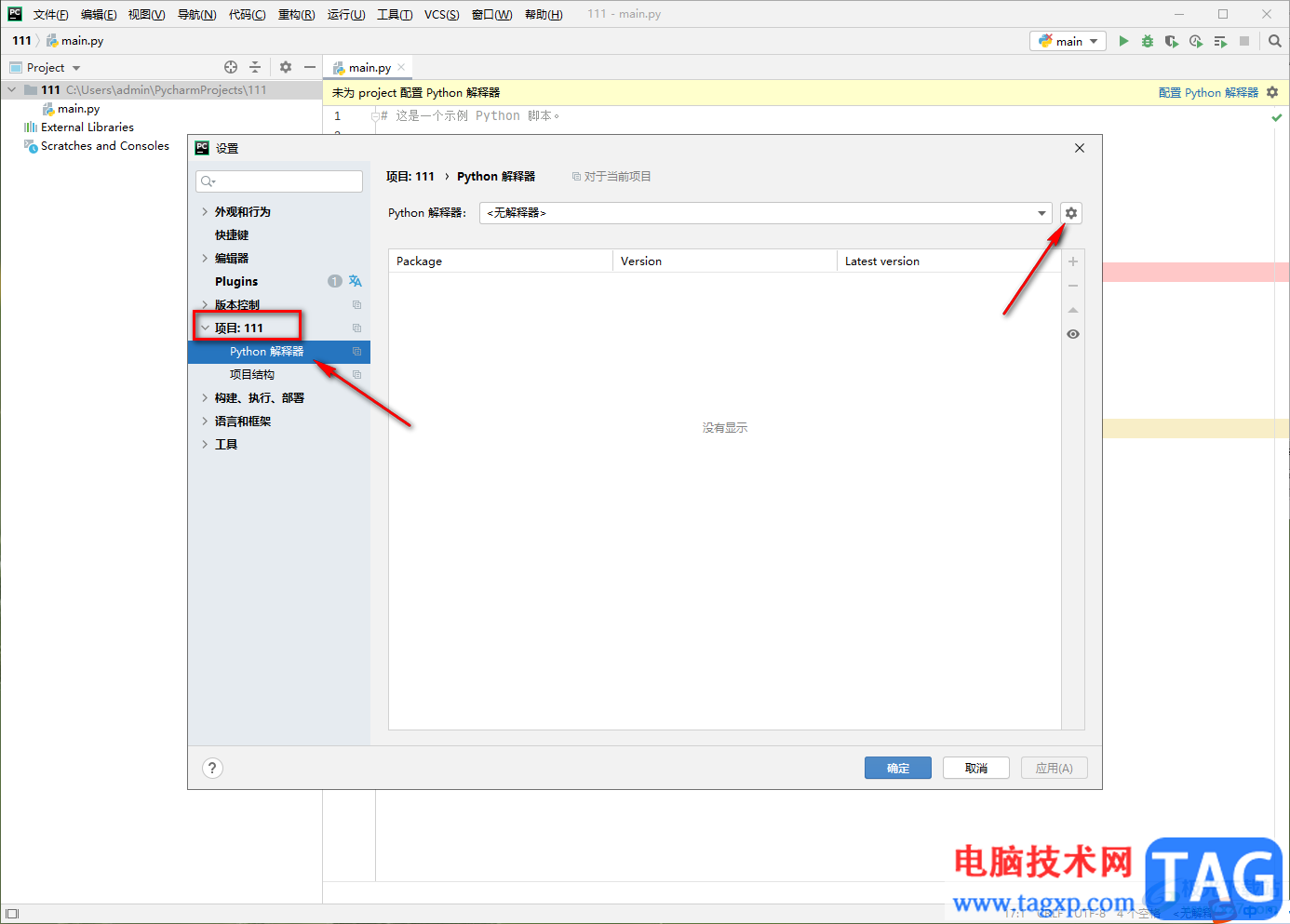Click the Configure Python interpreter link
Viewport: 1290px width, 924px height.
[x=1208, y=92]
